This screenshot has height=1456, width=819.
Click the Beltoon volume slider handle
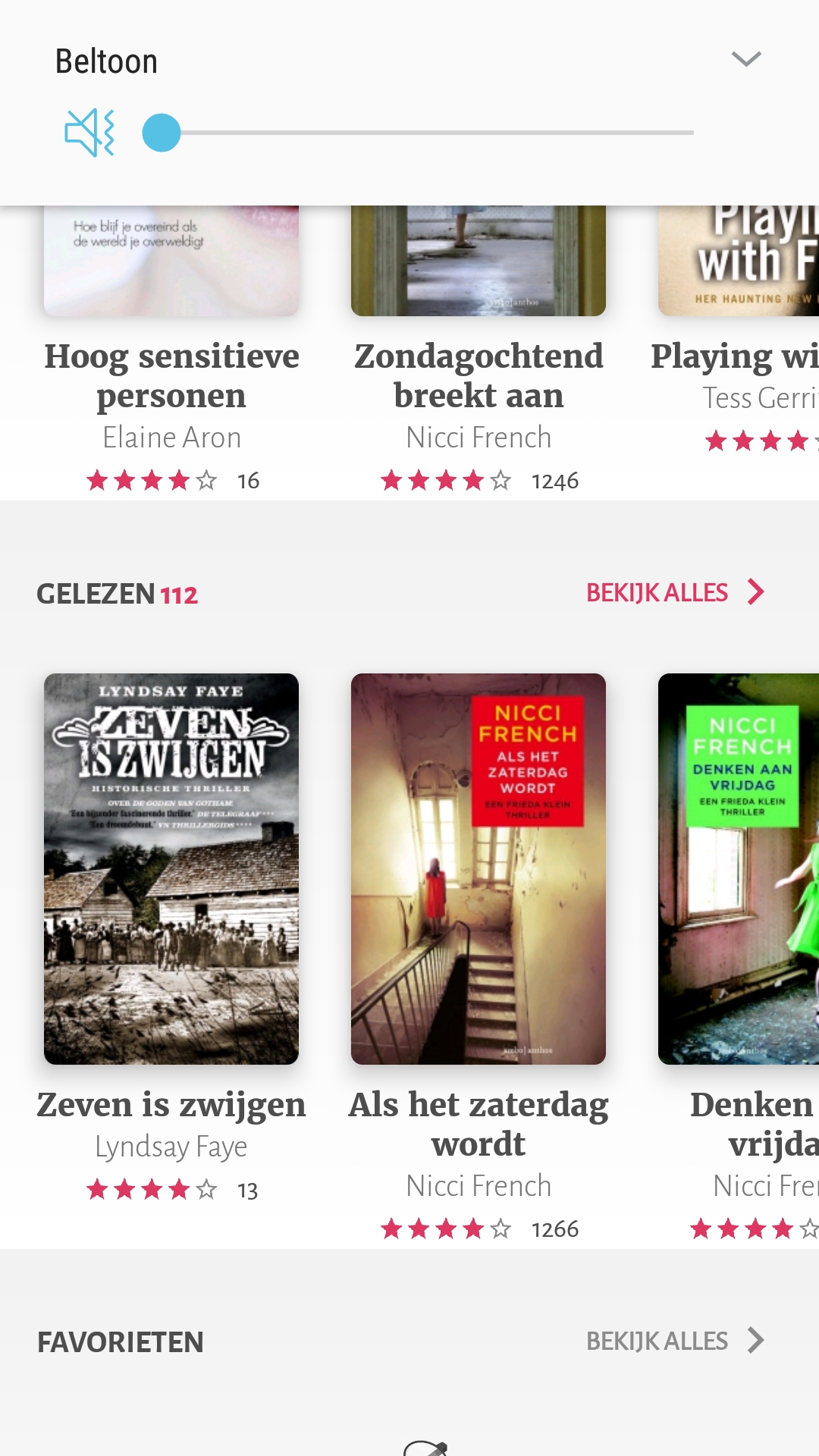(x=162, y=133)
